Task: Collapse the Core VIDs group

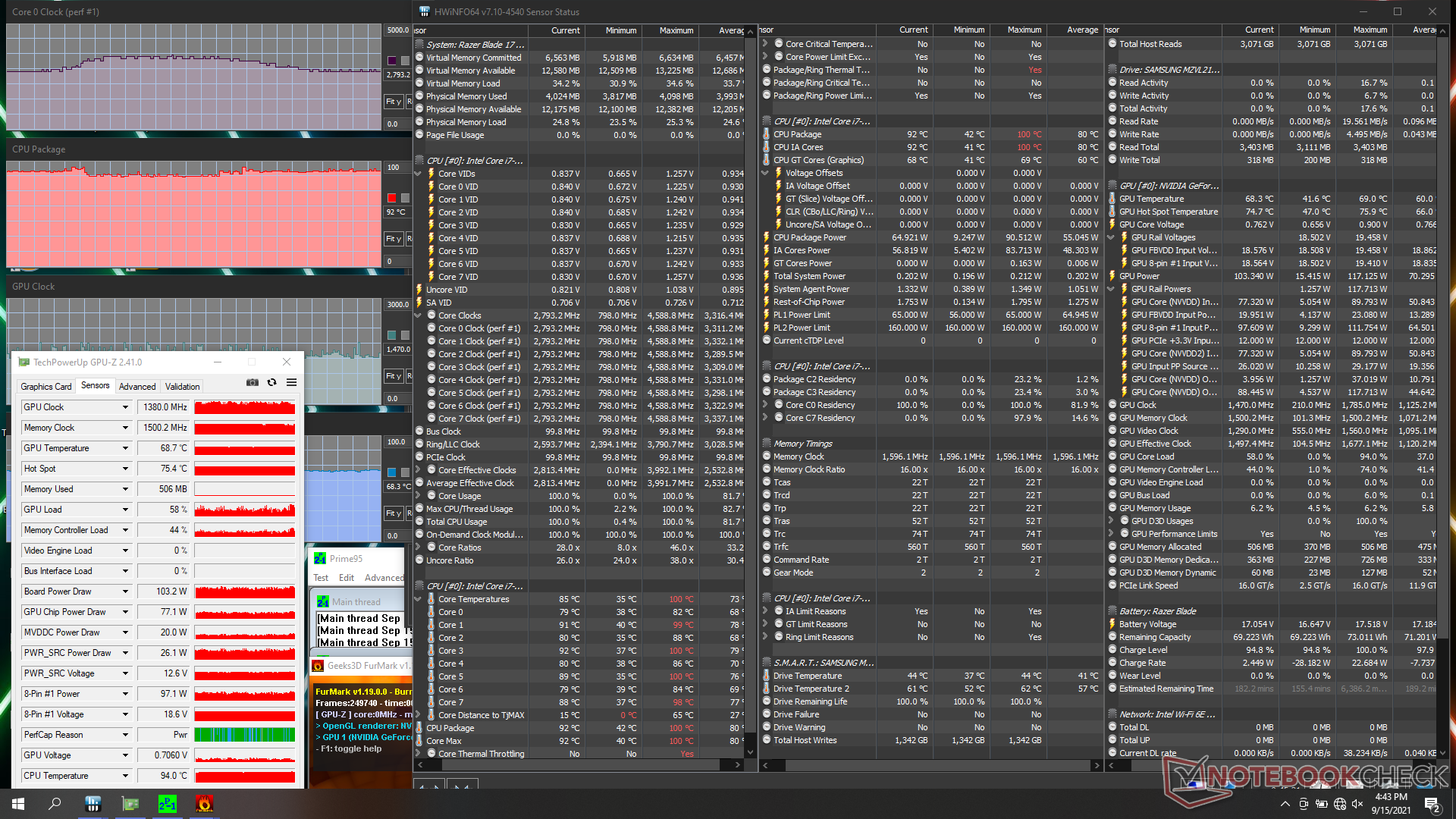Action: (418, 174)
